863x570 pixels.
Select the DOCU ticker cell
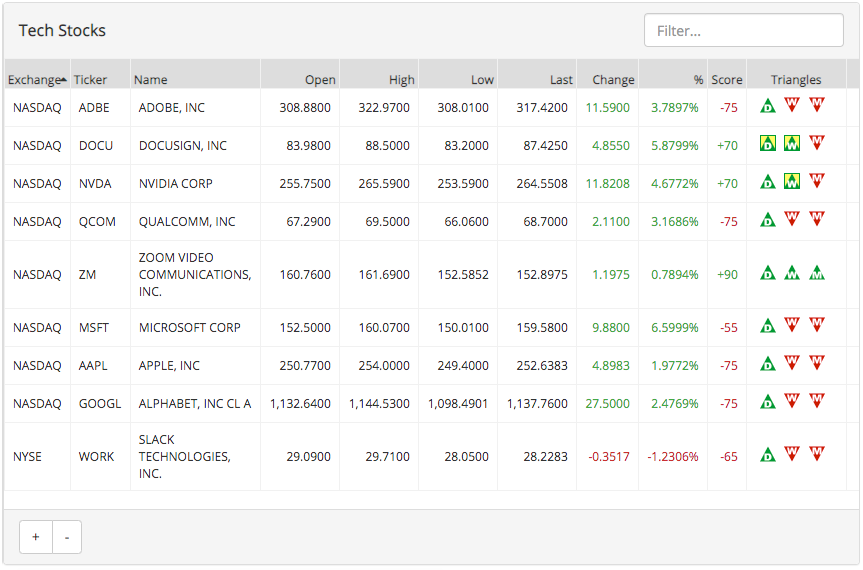coord(100,146)
